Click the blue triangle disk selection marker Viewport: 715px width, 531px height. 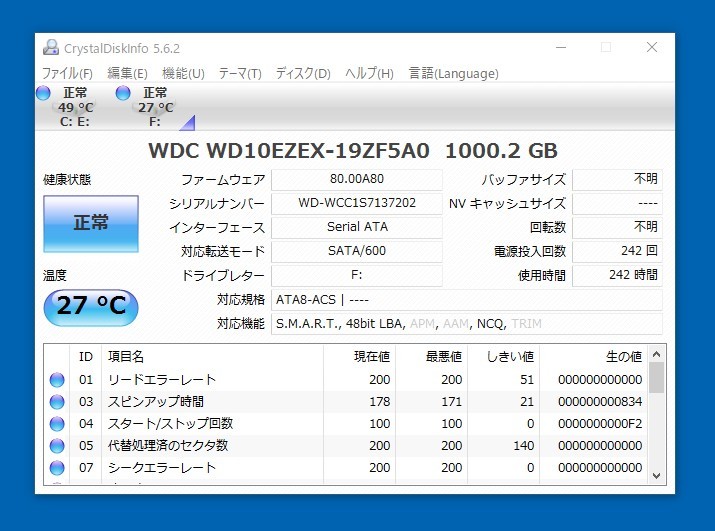click(x=189, y=123)
